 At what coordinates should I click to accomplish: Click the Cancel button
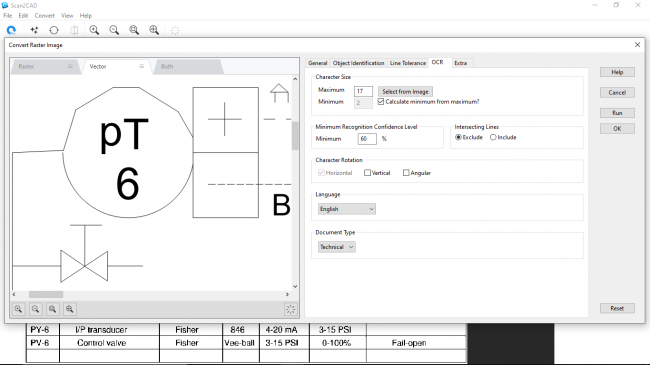(x=617, y=92)
